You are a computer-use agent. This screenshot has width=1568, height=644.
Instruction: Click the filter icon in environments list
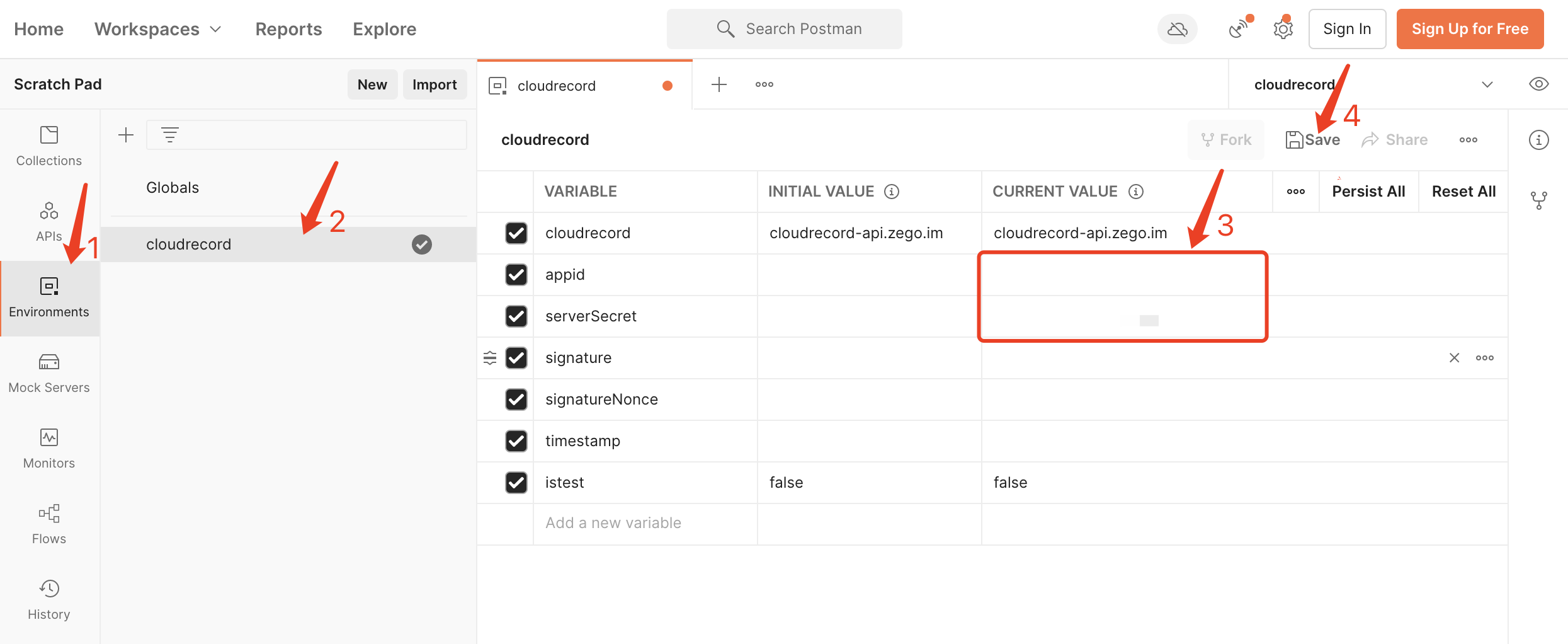pos(170,135)
